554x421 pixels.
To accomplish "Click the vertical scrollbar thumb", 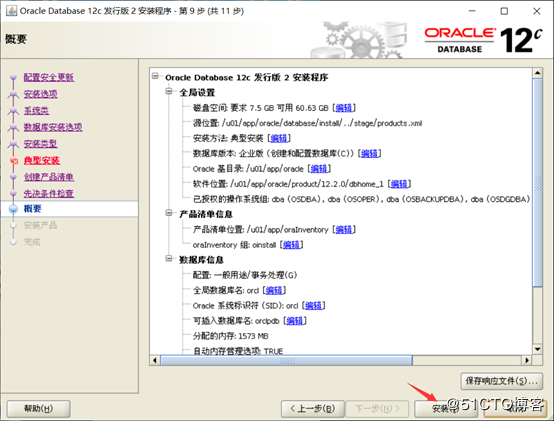I will coord(537,183).
